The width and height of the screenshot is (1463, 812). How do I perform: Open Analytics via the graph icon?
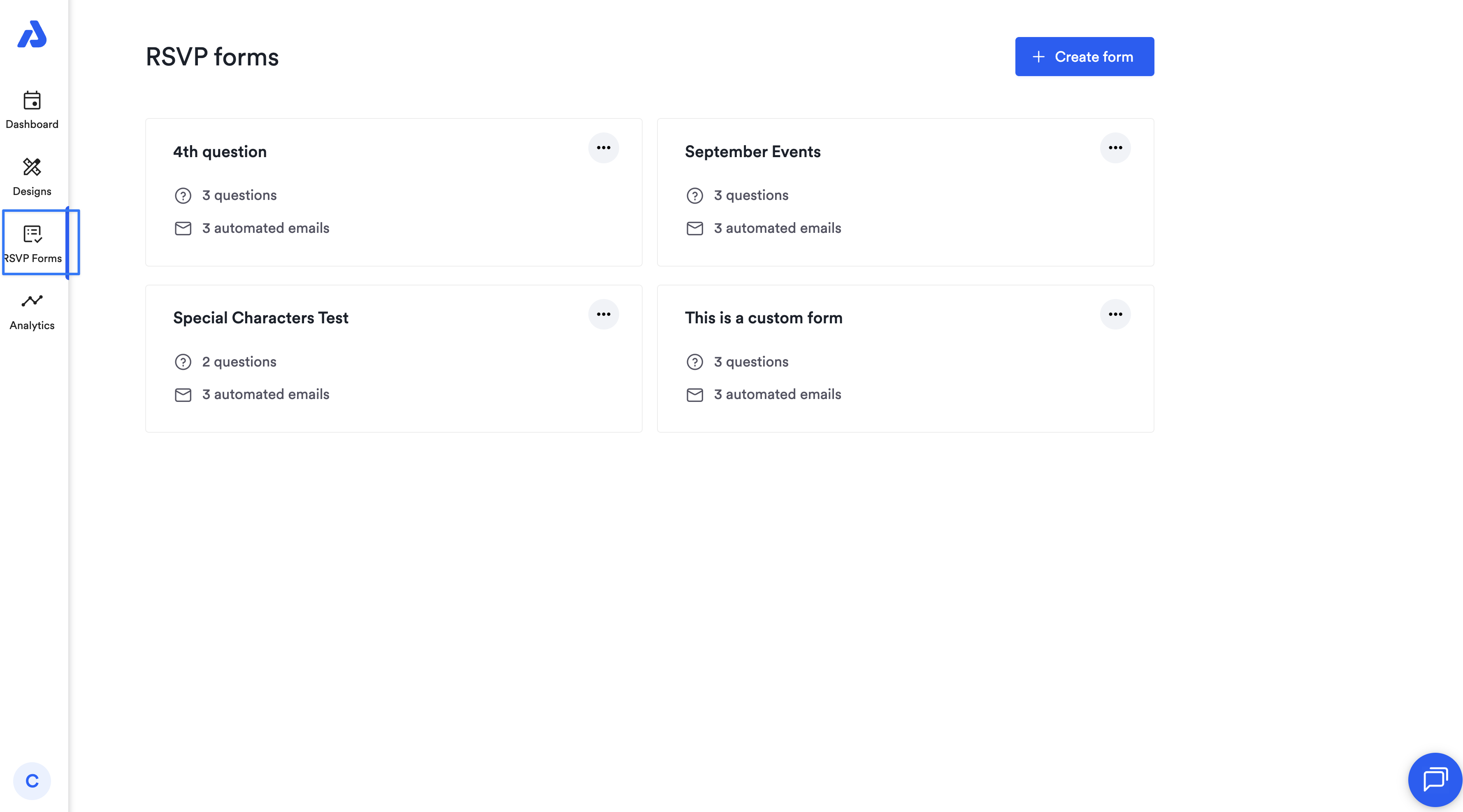coord(32,300)
